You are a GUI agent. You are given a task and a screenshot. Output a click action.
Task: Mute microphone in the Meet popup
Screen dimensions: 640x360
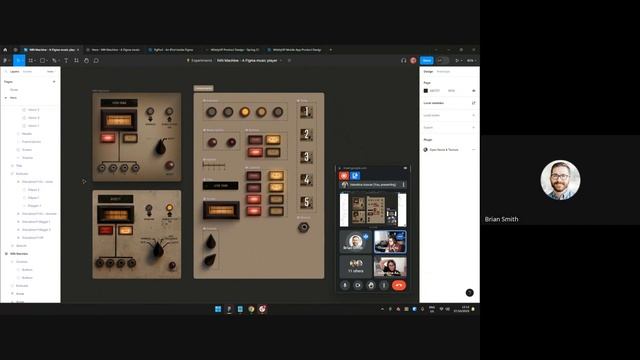coord(345,285)
